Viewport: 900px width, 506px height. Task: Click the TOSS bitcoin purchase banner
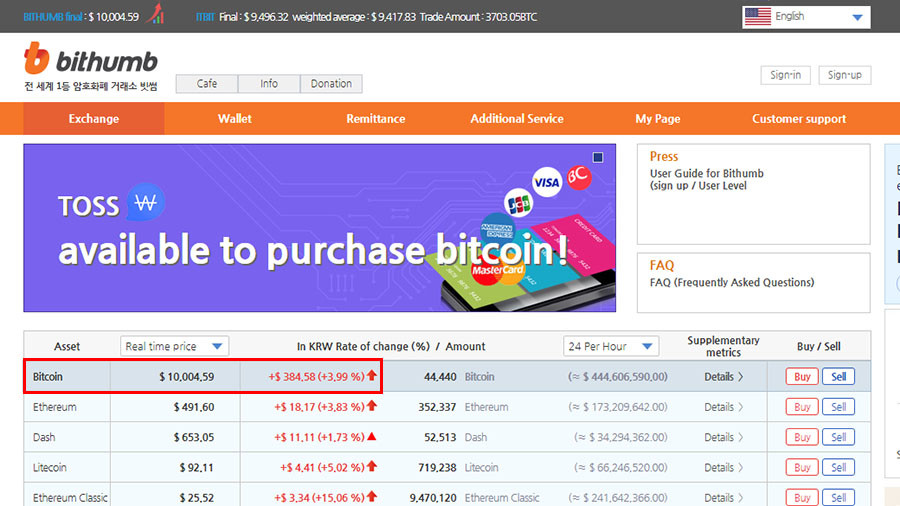320,228
